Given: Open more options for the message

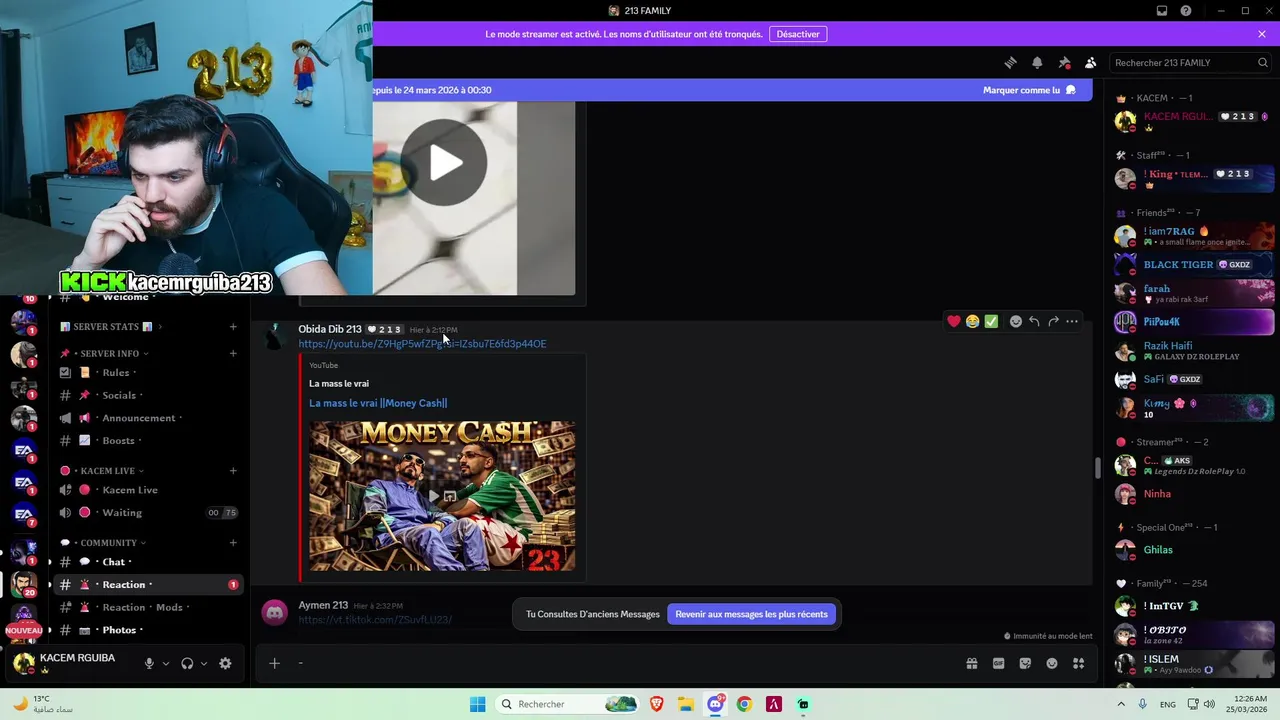Looking at the screenshot, I should 1072,321.
